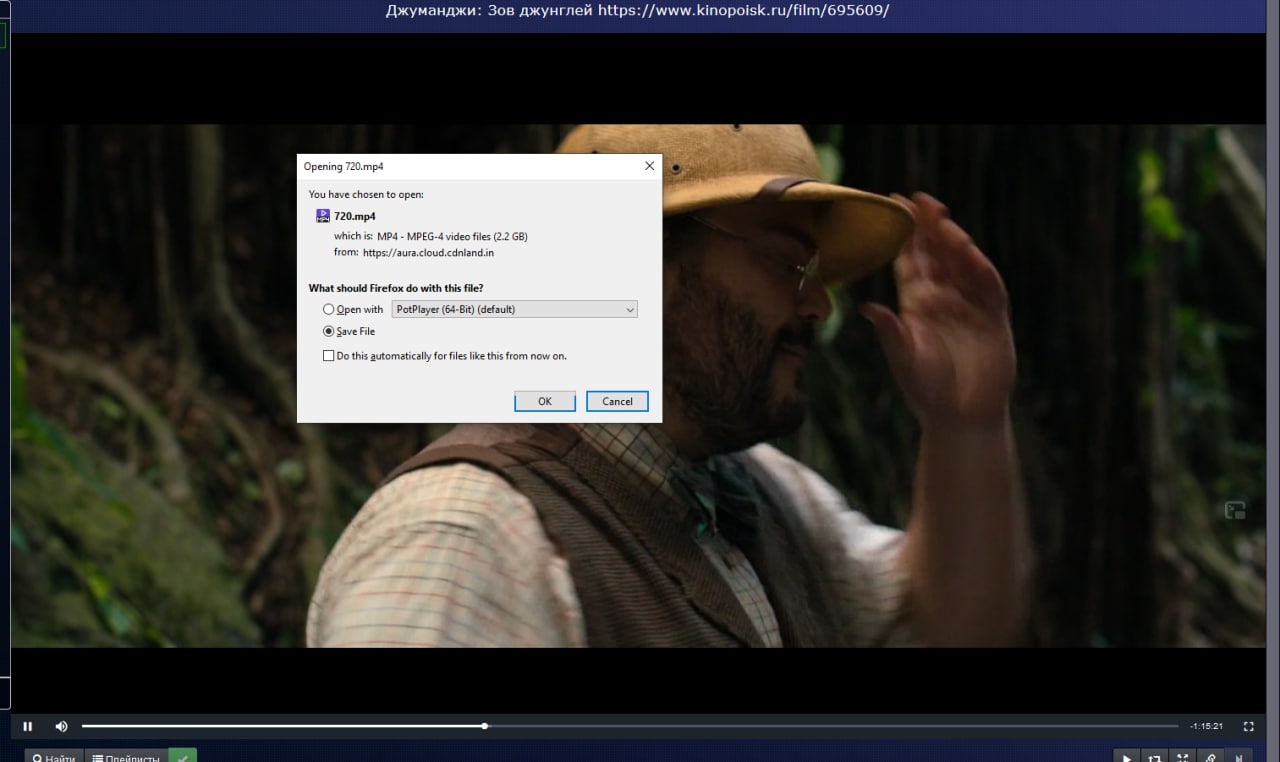Click the 'Opening 720.mp4' dialog title

click(343, 166)
